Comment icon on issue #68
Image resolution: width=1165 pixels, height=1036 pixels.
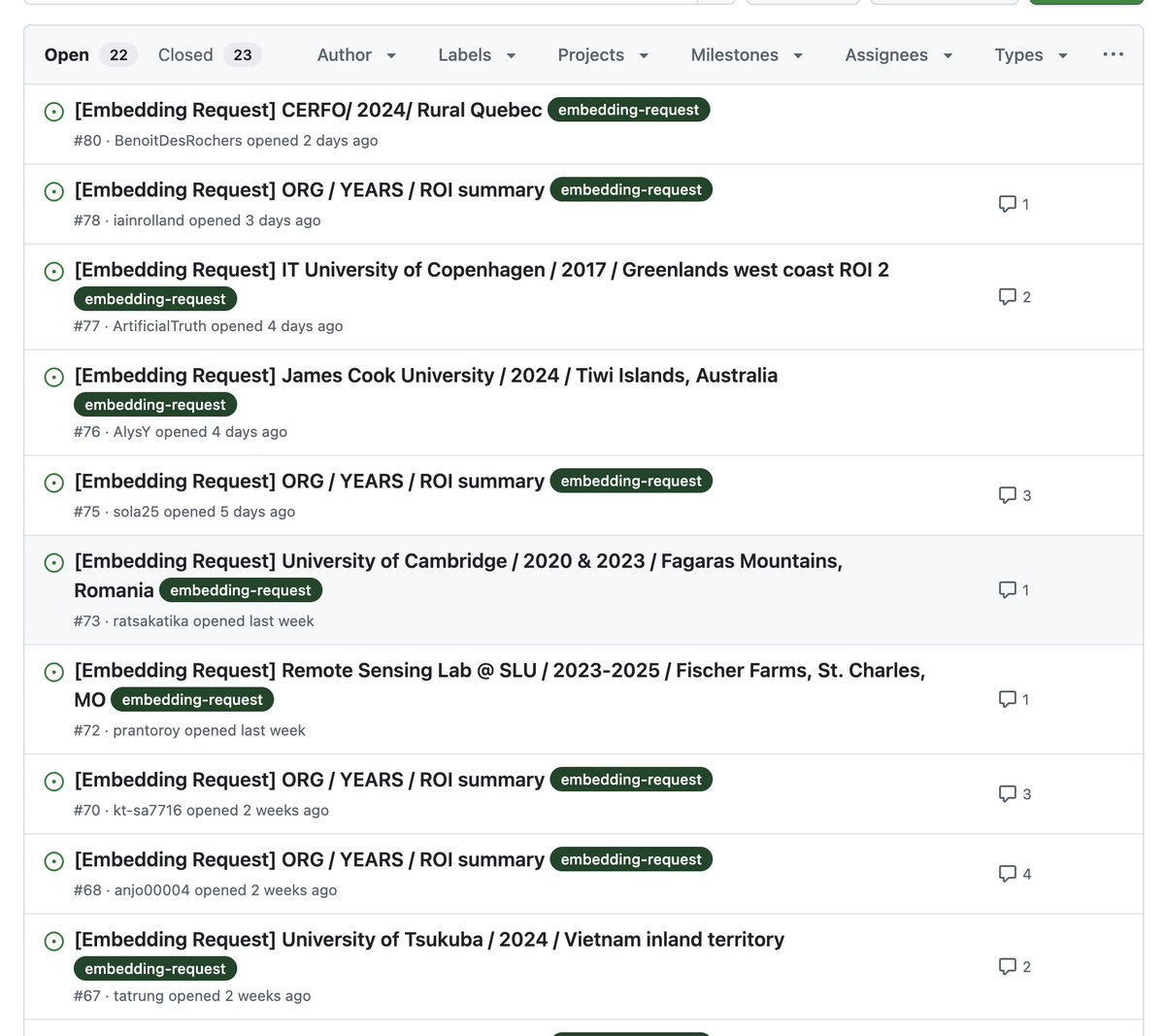pyautogui.click(x=1008, y=874)
